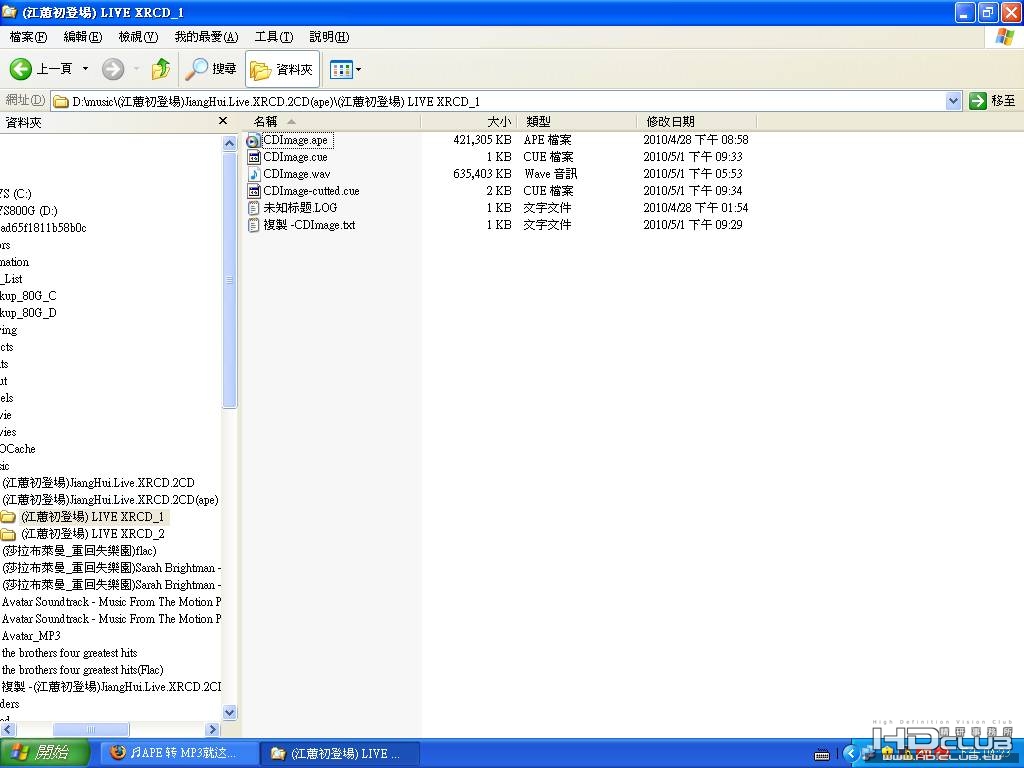Select the (D:) drive in tree
This screenshot has height=768, width=1024.
tap(29, 211)
